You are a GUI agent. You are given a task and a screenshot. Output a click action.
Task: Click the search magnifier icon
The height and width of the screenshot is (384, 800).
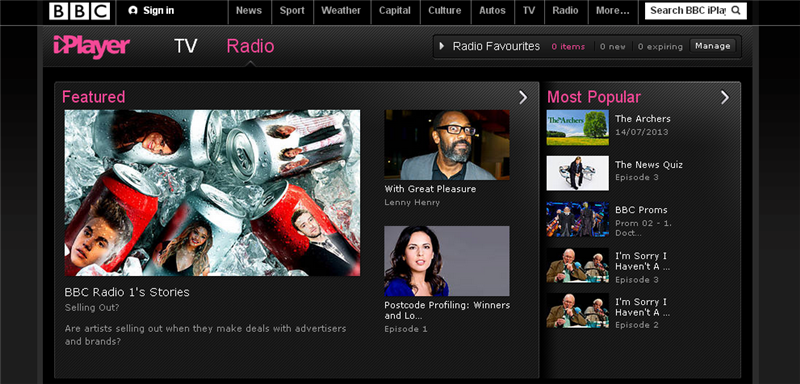[x=736, y=11]
